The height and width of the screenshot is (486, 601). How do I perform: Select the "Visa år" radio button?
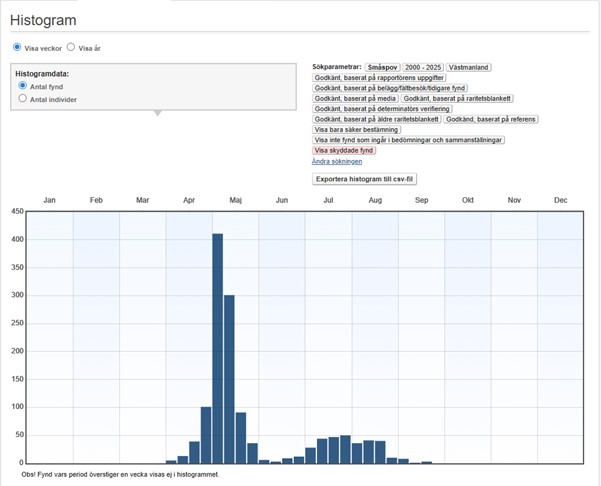(71, 47)
